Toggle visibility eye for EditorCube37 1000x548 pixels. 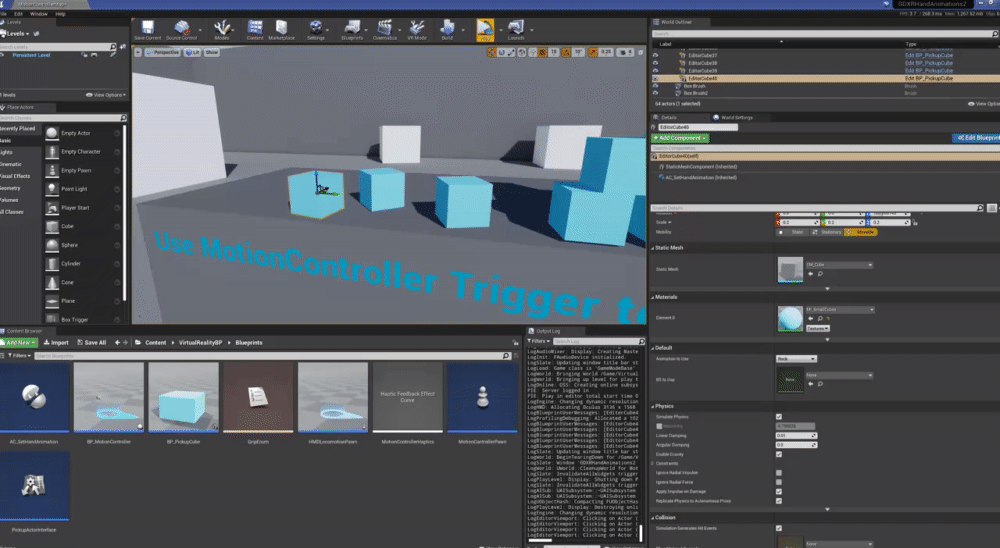pos(655,56)
